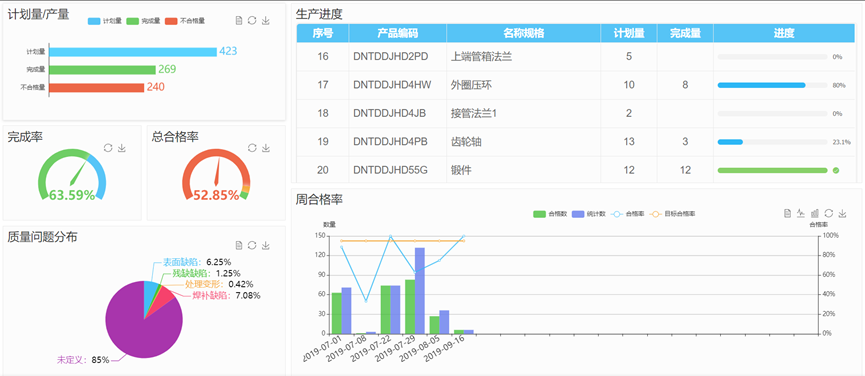
Task: Click the blue 计划量 bar showing 423
Action: click(133, 52)
